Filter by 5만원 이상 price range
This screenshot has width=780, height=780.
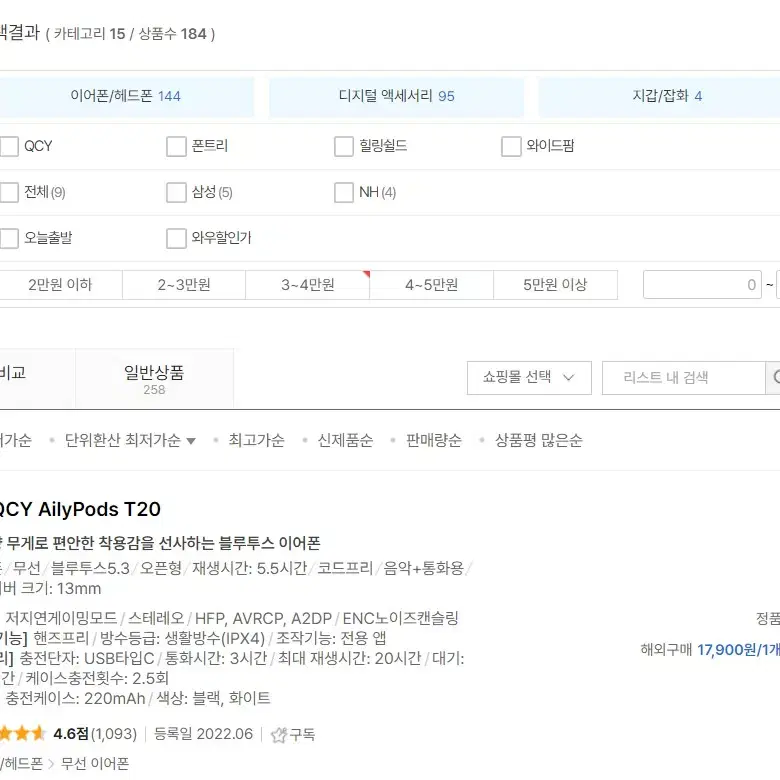tap(555, 285)
